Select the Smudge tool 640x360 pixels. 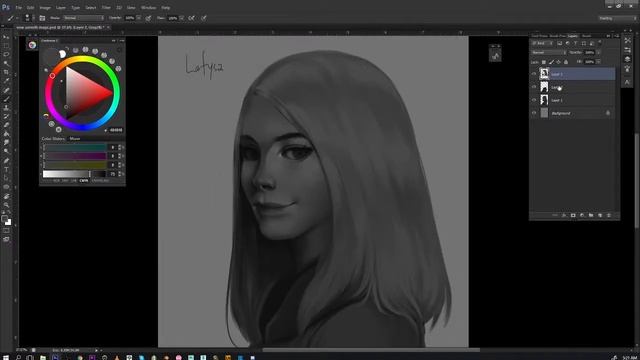click(x=6, y=142)
